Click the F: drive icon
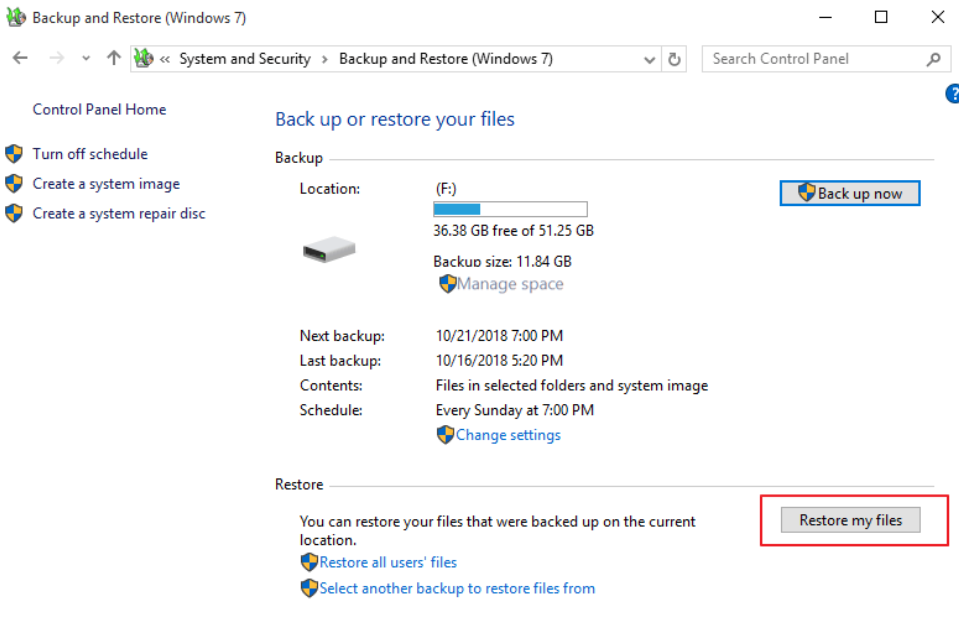 tap(329, 249)
